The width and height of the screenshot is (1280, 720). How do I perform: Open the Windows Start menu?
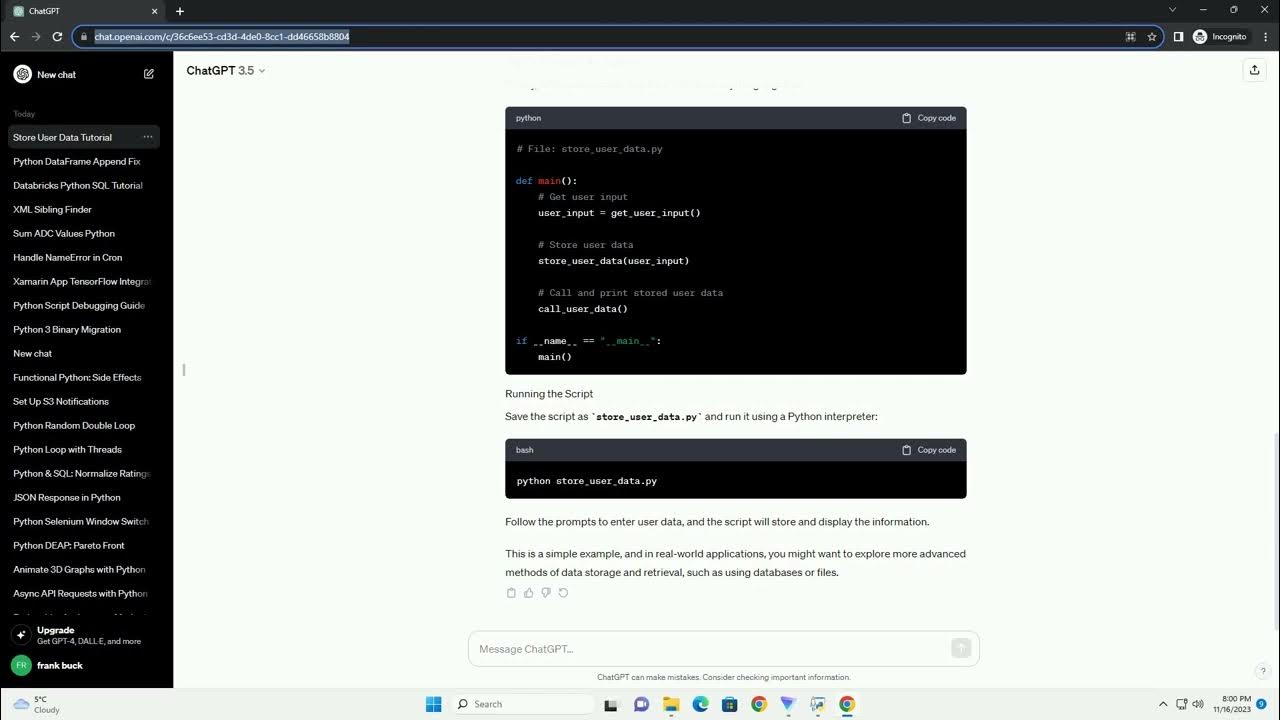click(433, 704)
